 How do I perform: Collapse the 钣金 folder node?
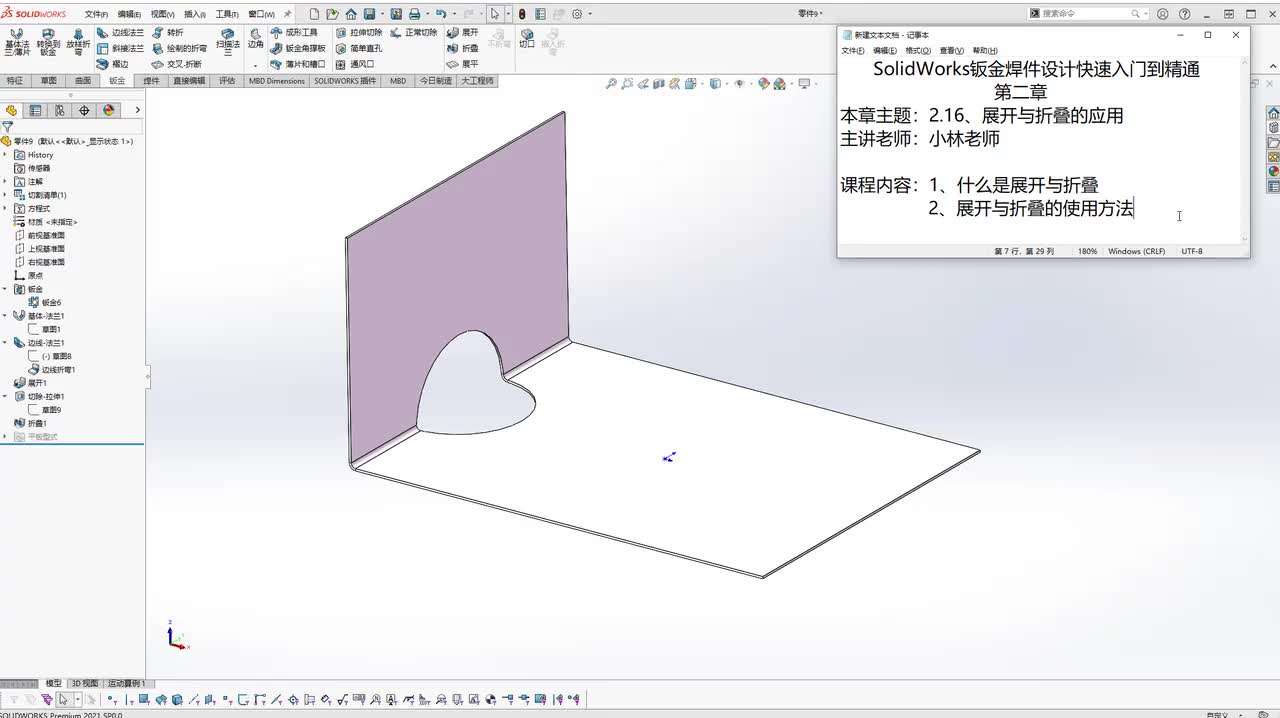pos(6,289)
